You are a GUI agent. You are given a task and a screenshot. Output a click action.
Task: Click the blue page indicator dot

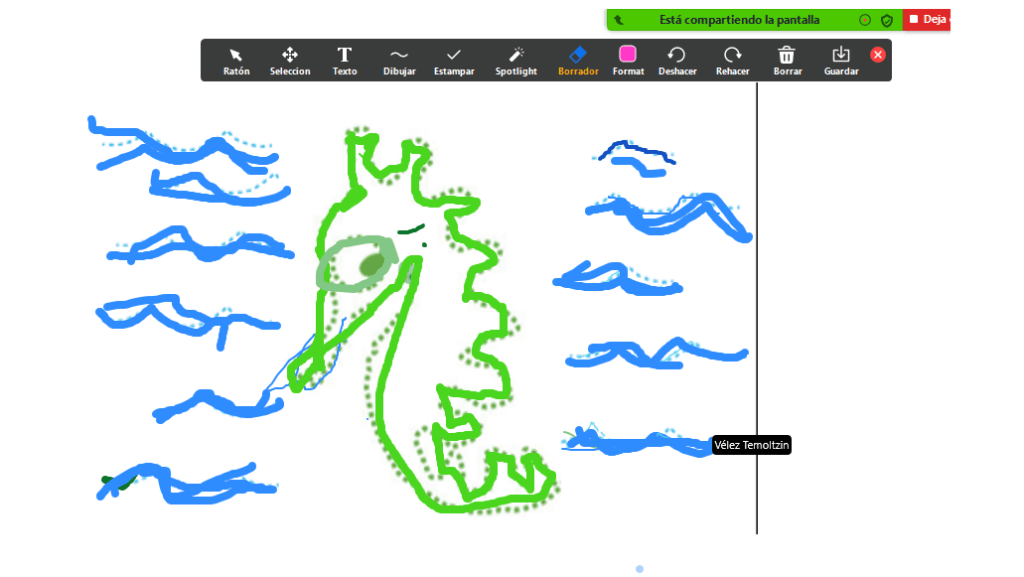click(x=639, y=569)
